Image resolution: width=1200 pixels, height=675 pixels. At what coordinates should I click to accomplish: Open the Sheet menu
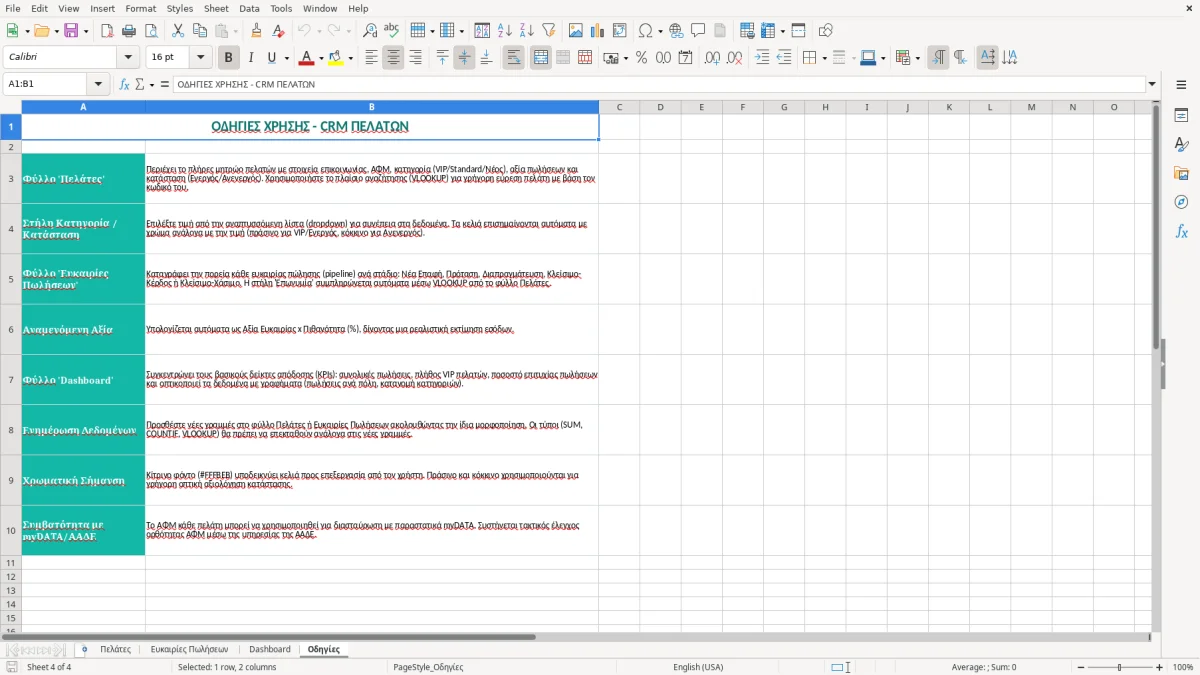pos(216,8)
